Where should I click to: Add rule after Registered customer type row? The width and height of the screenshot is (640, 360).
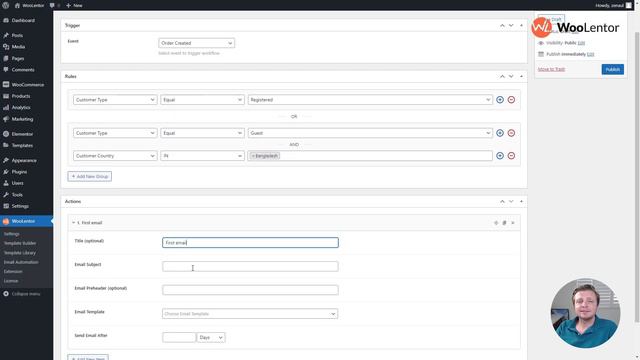coord(500,100)
